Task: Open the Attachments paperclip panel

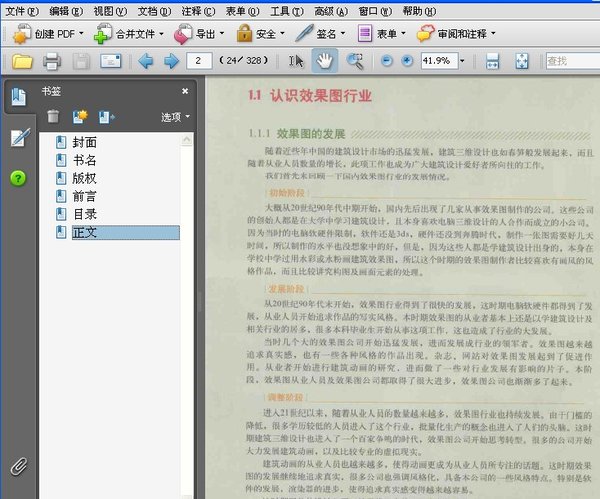Action: coord(18,466)
